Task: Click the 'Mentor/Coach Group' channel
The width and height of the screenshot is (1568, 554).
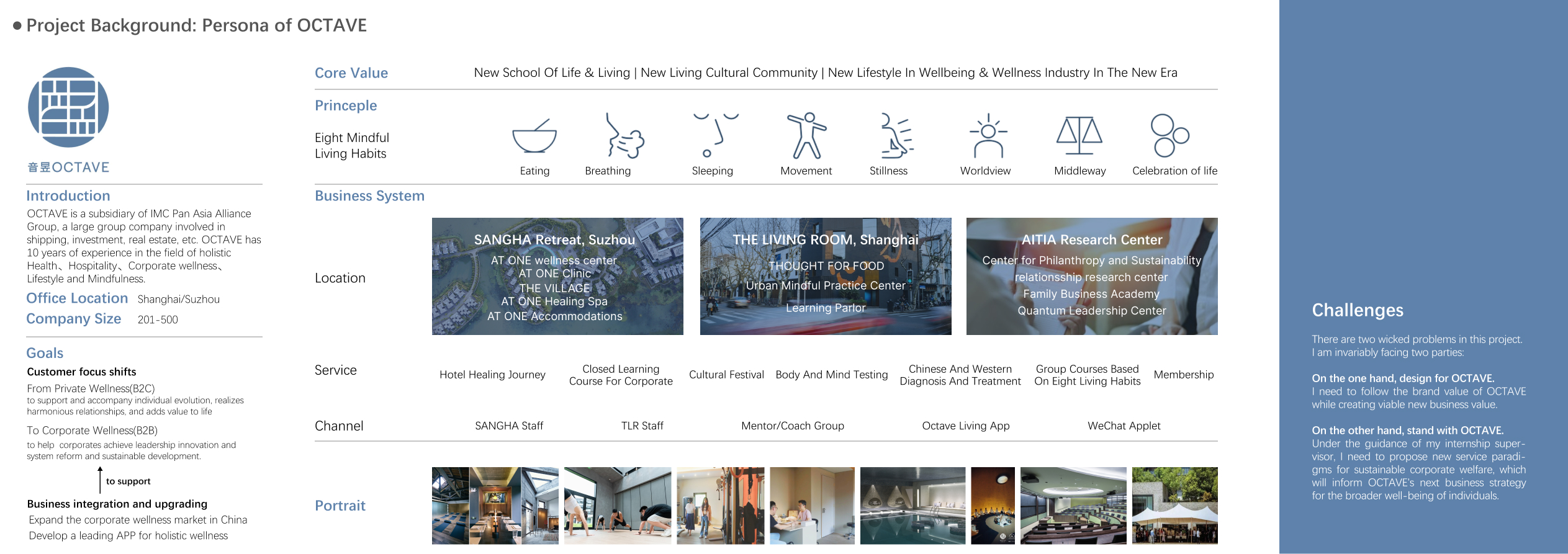Action: 793,426
